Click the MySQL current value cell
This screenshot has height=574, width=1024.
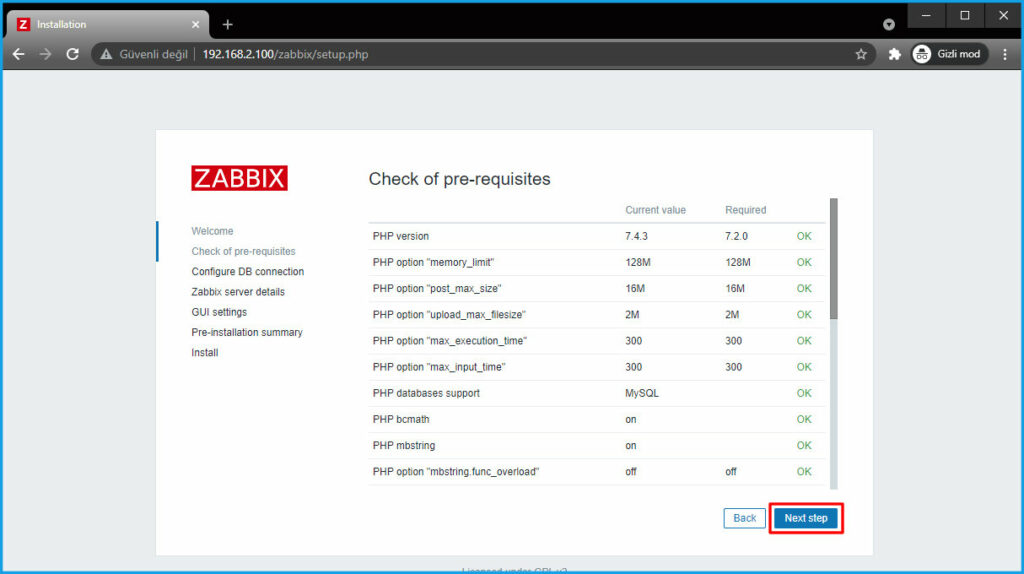(x=641, y=393)
